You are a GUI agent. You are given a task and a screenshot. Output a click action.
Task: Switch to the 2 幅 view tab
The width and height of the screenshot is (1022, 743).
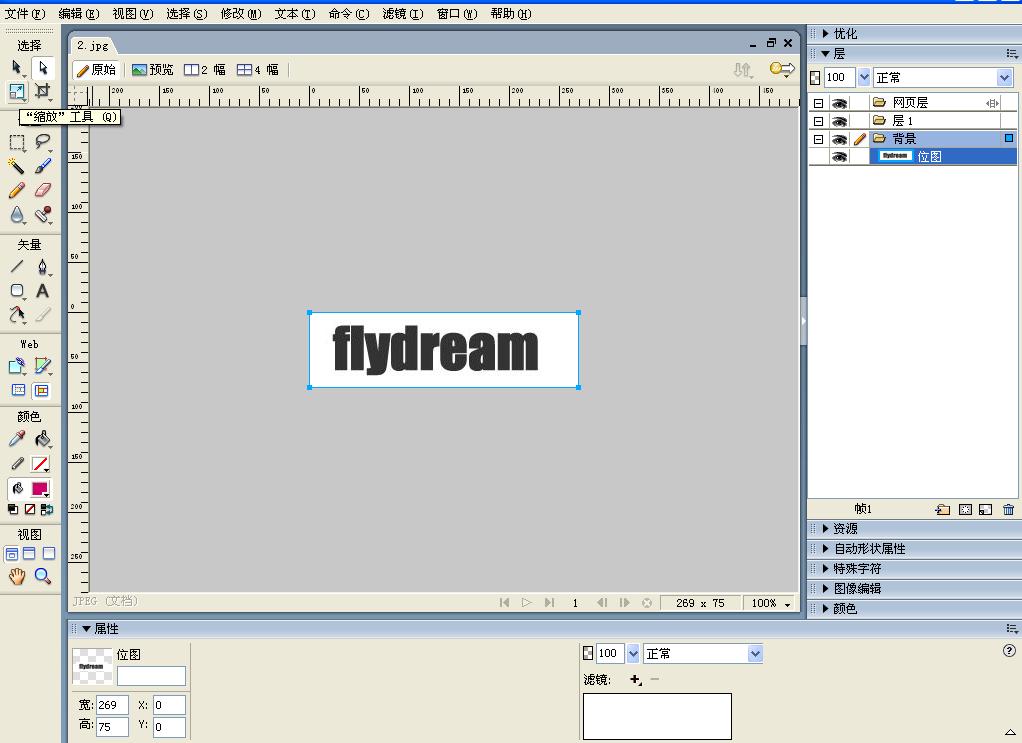(205, 70)
